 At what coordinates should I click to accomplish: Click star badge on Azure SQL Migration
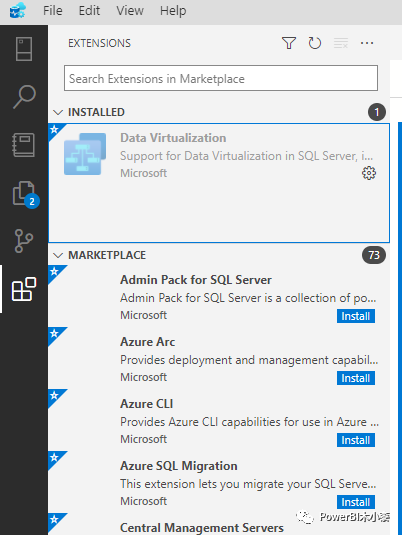(55, 458)
